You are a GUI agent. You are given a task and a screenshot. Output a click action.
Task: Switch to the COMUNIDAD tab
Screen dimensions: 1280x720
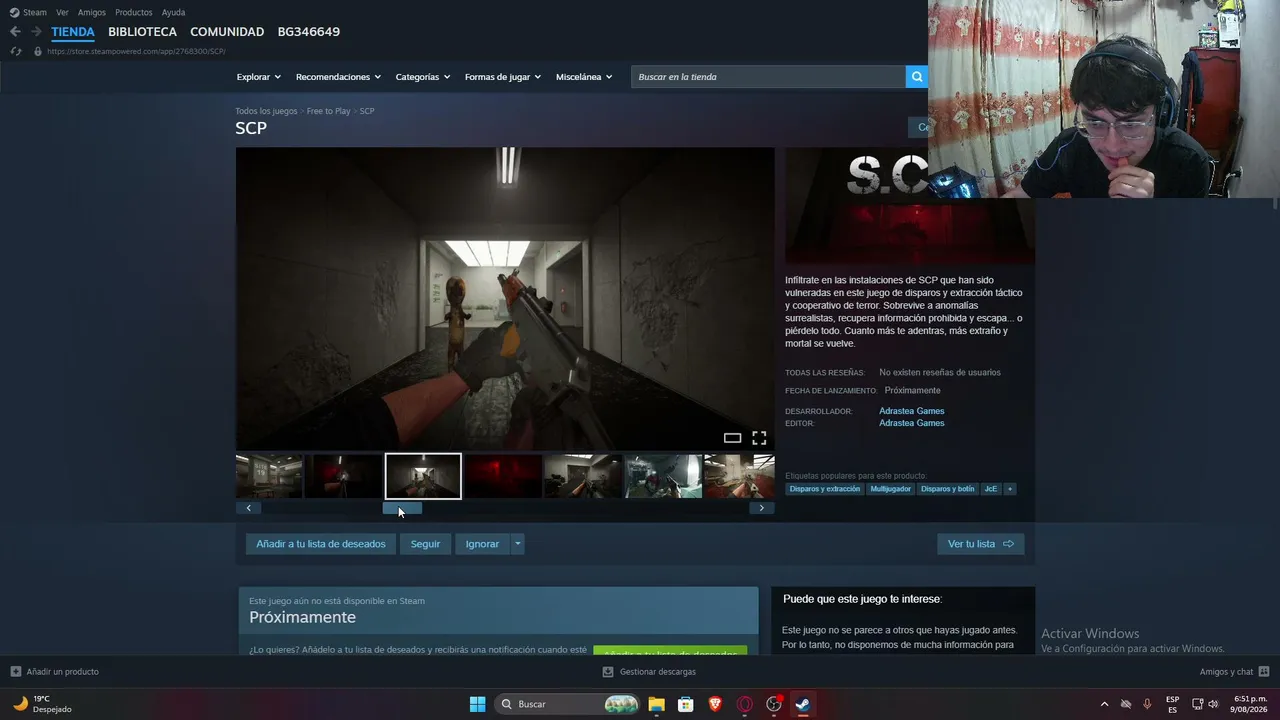click(x=227, y=32)
